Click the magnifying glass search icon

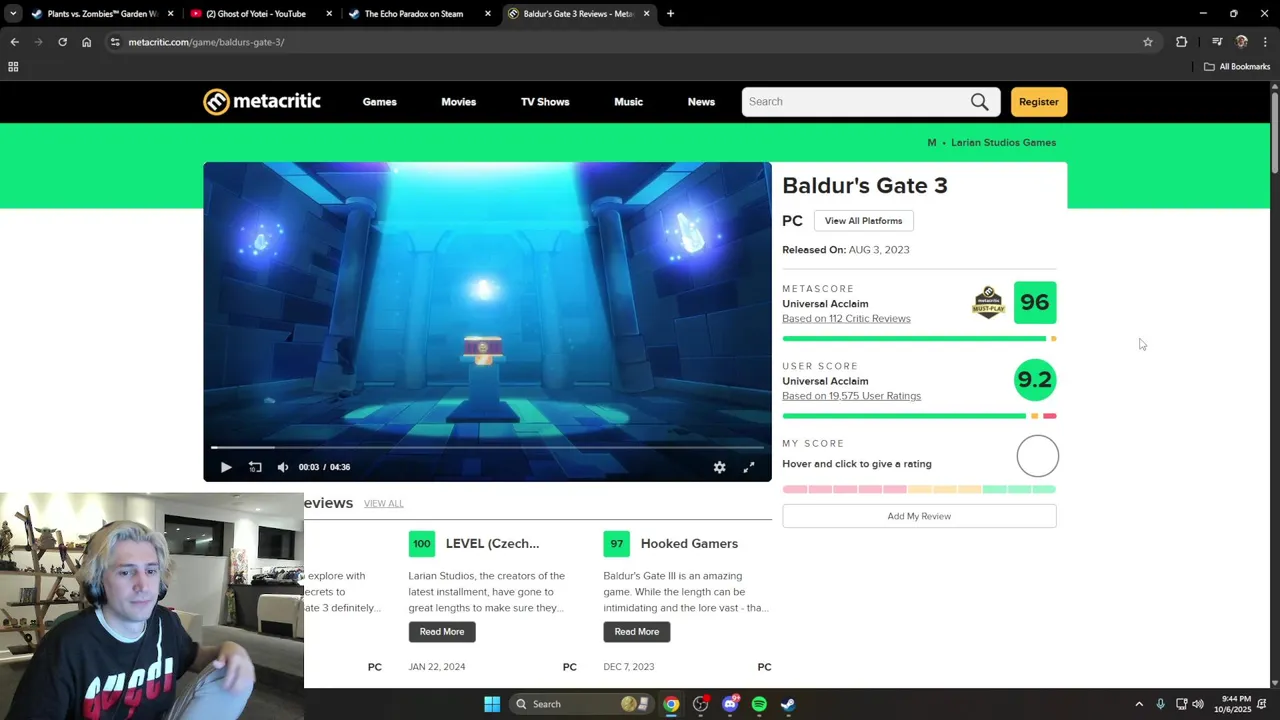(x=980, y=102)
